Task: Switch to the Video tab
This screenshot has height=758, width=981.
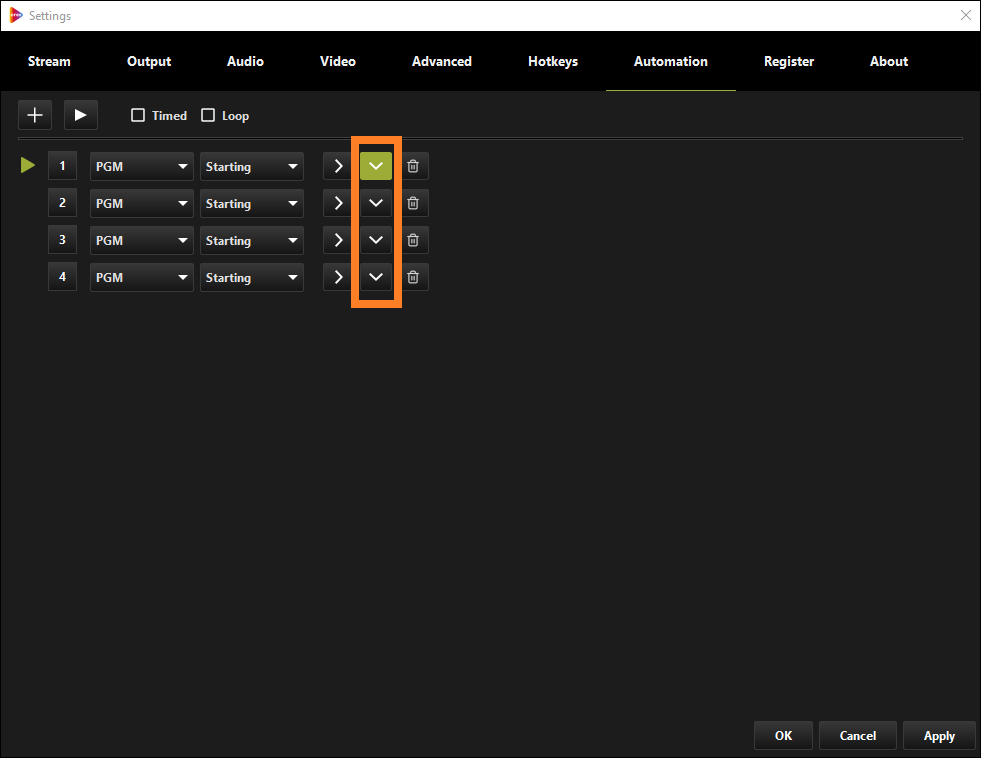Action: (338, 61)
